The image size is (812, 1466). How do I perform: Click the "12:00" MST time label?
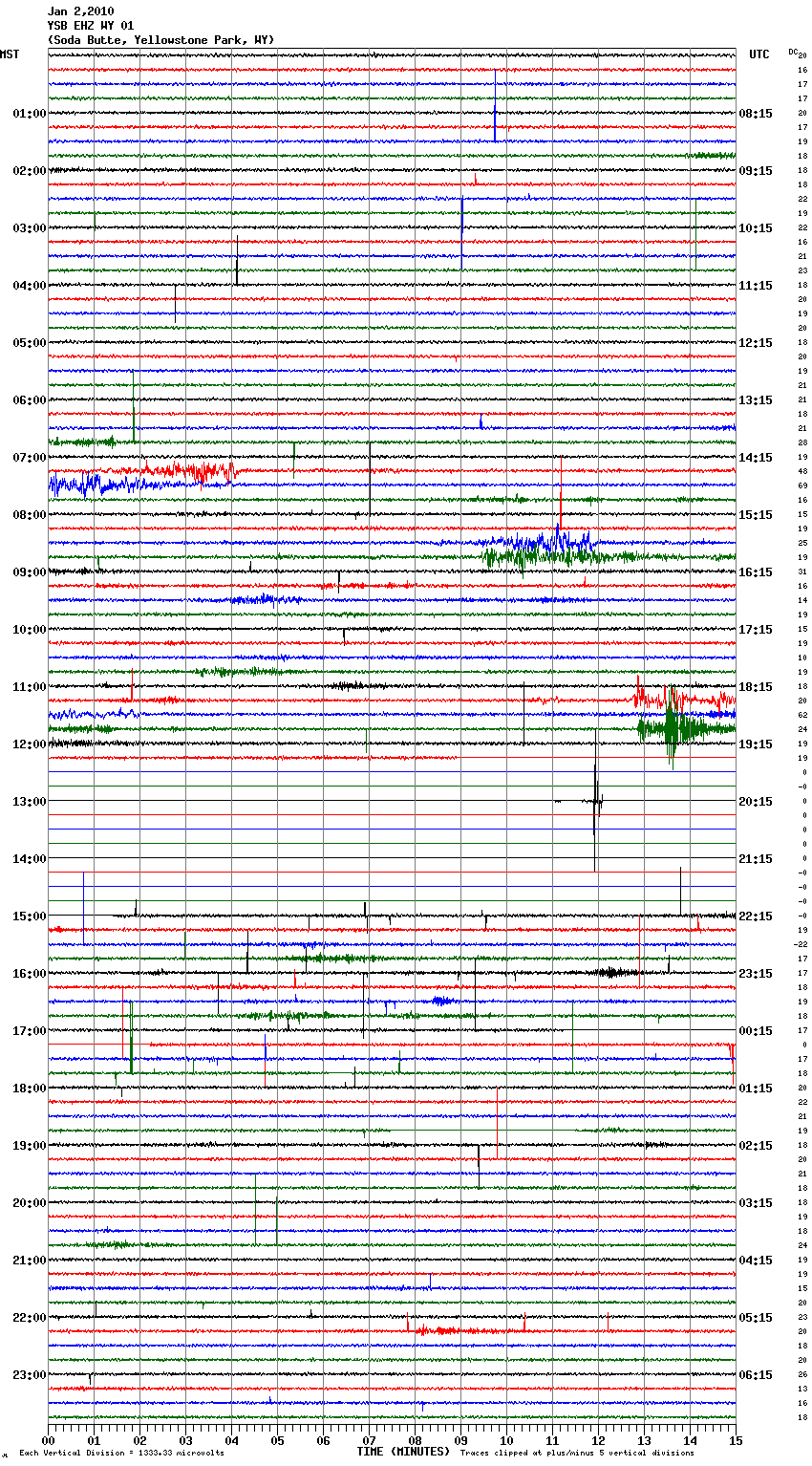[x=30, y=744]
